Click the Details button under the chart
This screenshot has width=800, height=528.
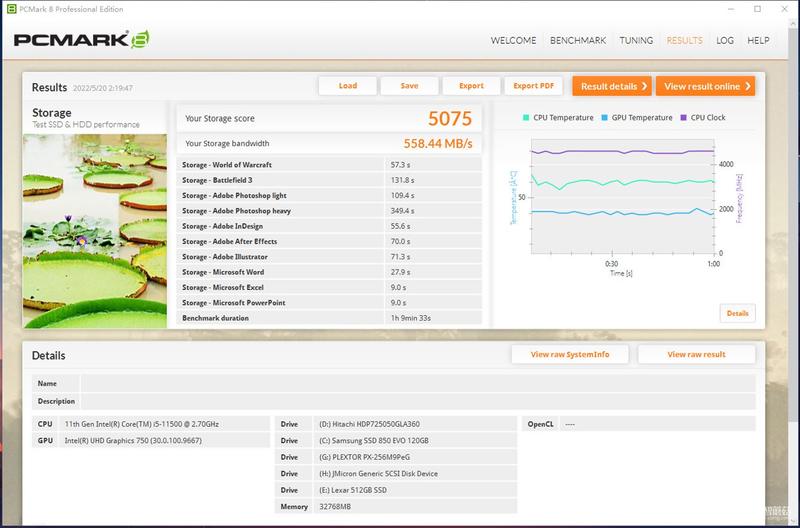[738, 313]
